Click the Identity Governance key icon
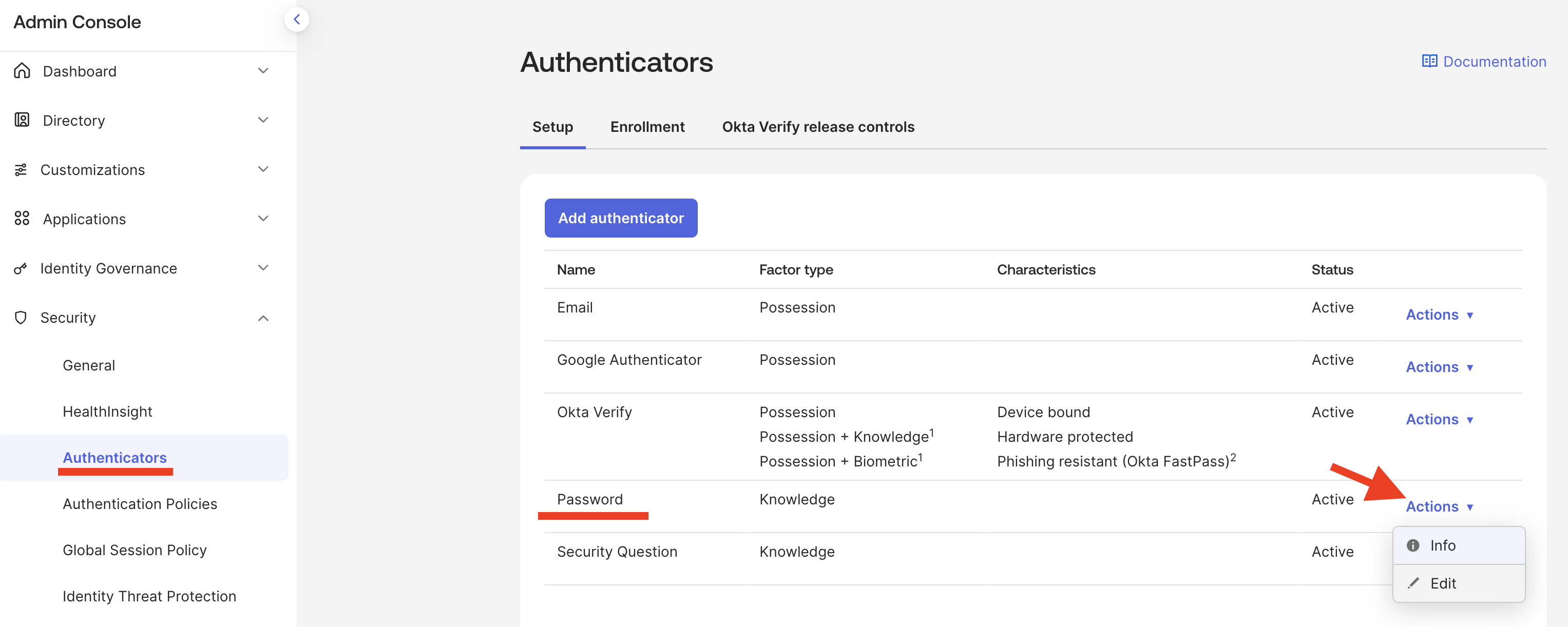The image size is (1568, 627). point(21,268)
